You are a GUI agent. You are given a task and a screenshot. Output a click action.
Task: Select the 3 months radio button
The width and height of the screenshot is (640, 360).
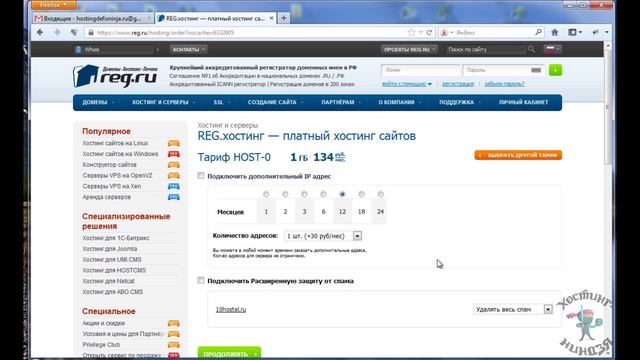point(304,194)
